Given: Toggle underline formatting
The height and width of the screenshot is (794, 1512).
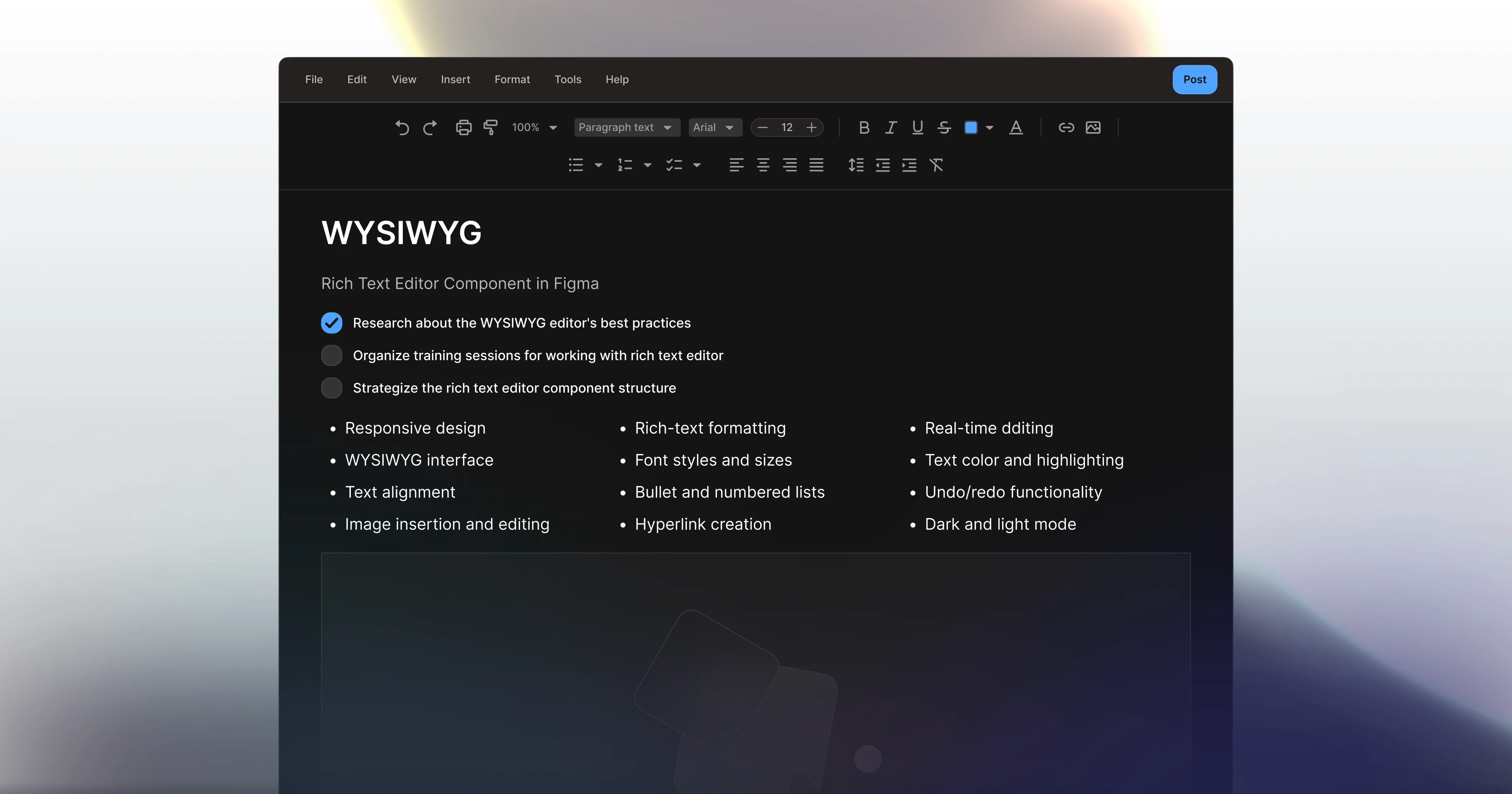Looking at the screenshot, I should 917,127.
